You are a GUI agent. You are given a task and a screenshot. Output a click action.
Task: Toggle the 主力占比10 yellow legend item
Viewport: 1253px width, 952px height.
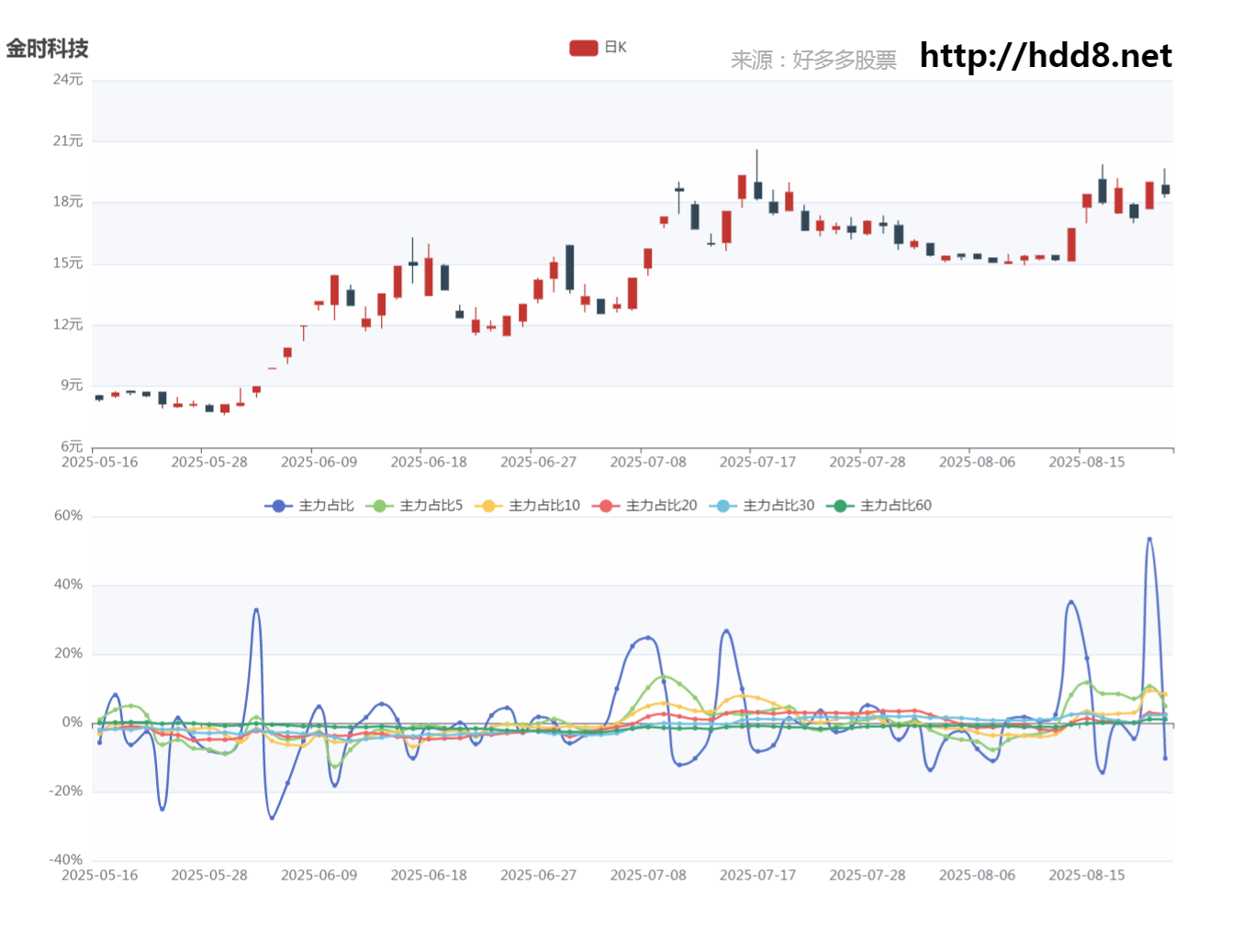pos(527,506)
